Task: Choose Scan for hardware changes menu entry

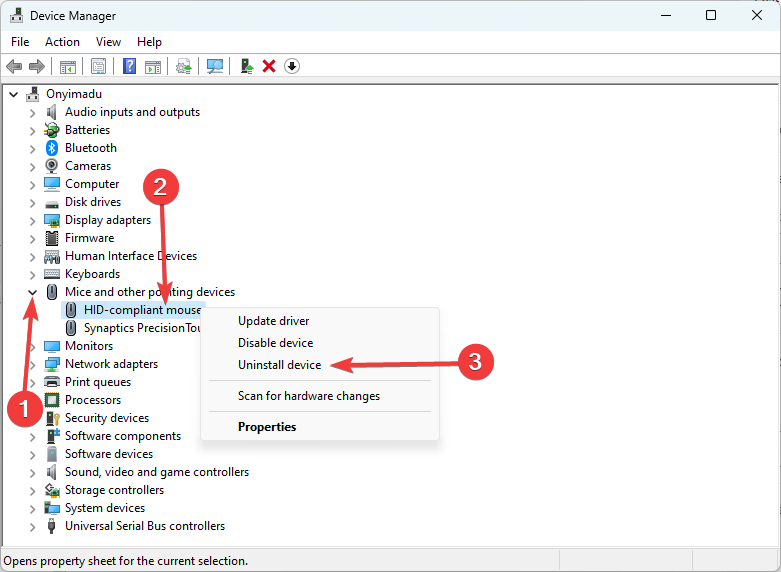Action: pos(320,396)
